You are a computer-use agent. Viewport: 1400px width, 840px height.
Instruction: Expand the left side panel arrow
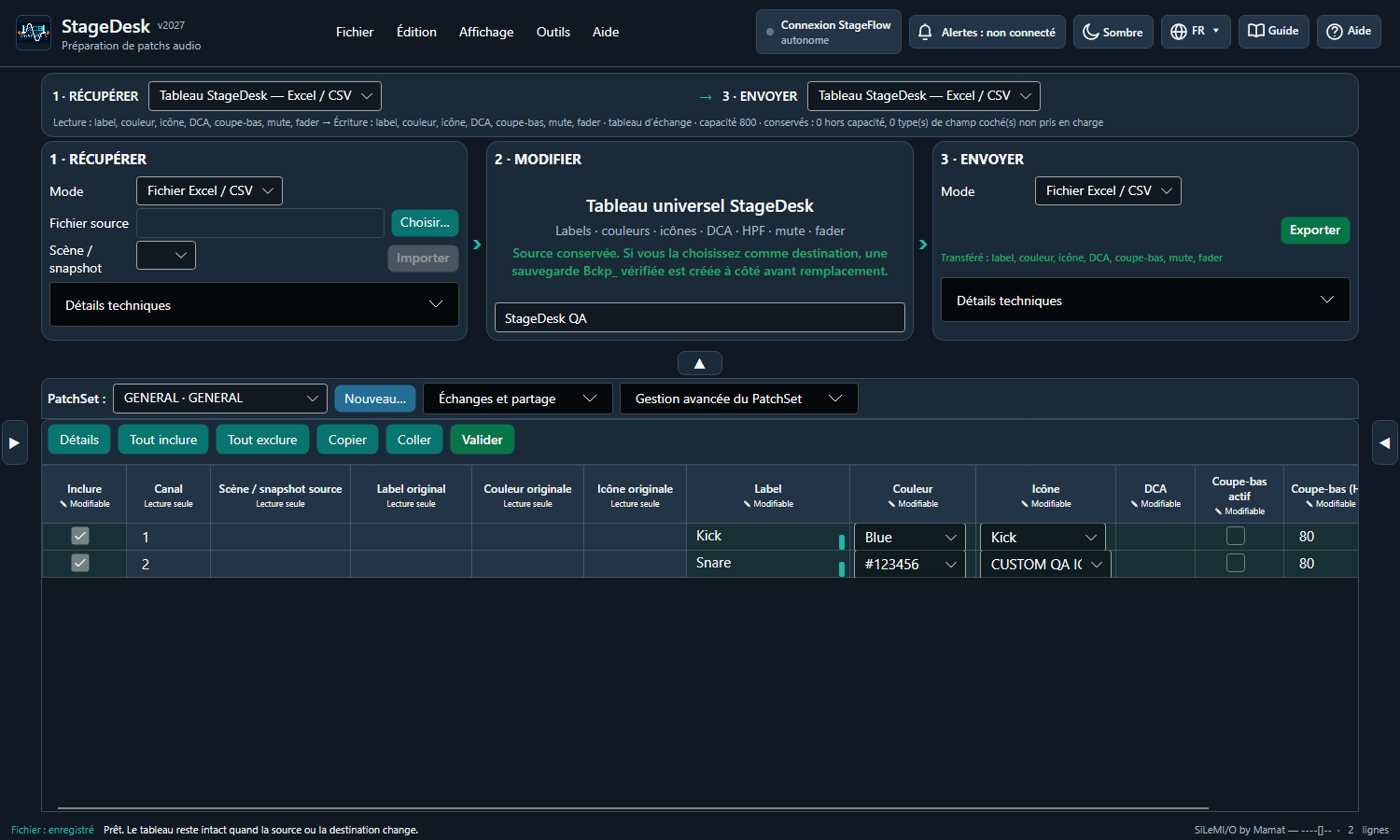pyautogui.click(x=14, y=442)
